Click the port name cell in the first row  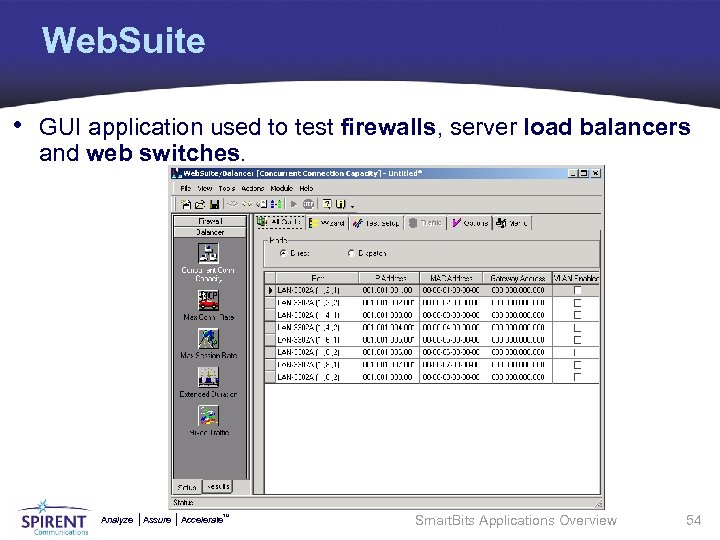[317, 290]
